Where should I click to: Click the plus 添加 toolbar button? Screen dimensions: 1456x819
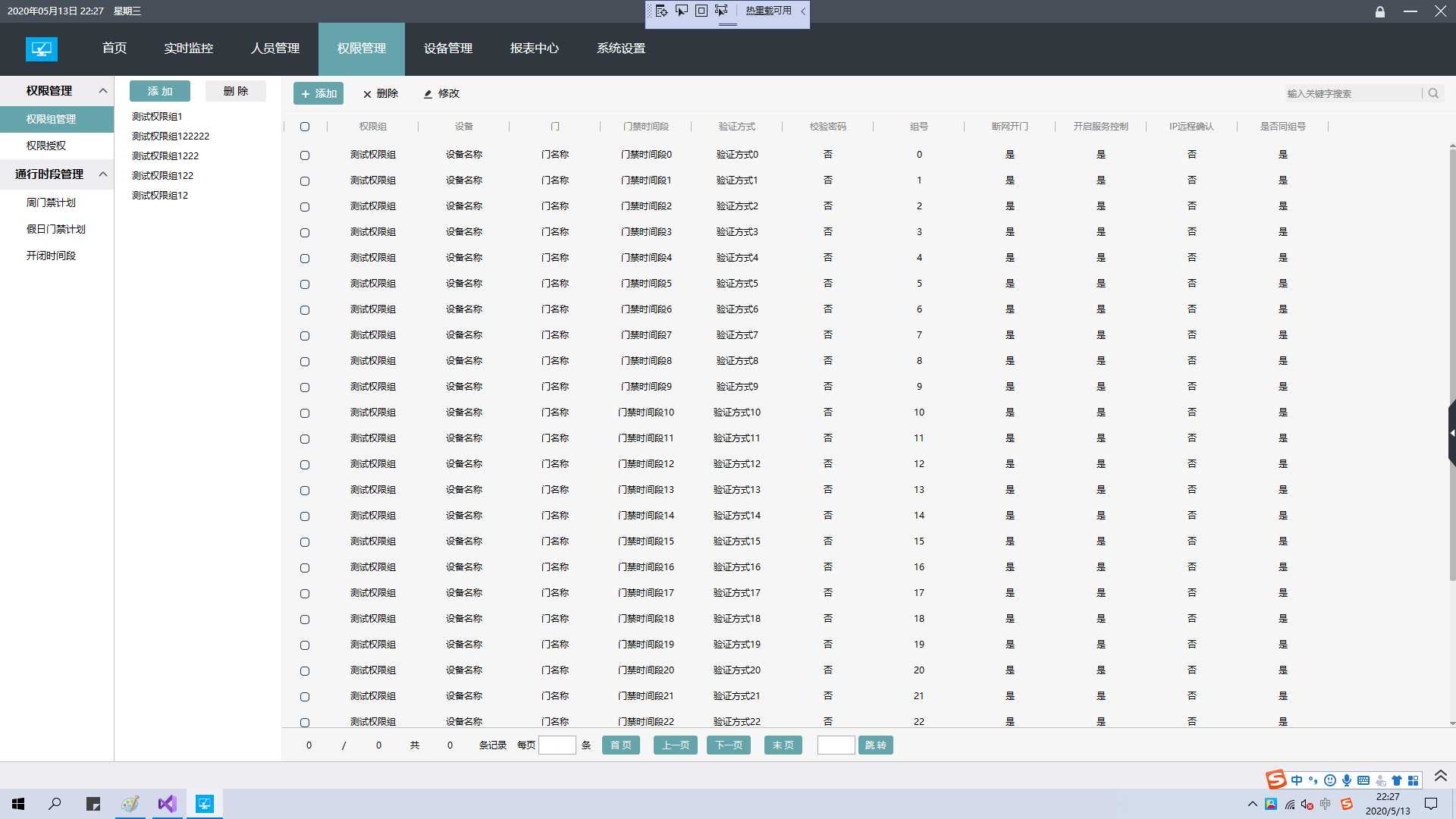click(318, 93)
